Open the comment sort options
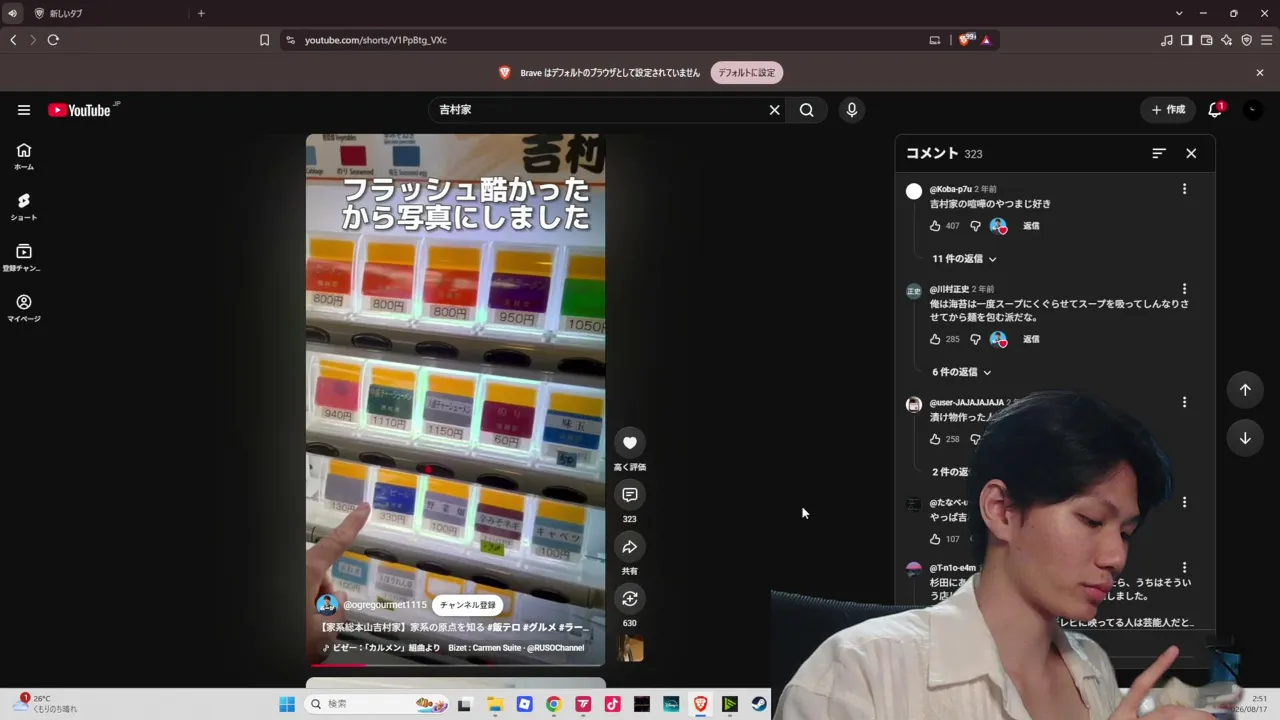This screenshot has width=1280, height=720. coord(1159,153)
